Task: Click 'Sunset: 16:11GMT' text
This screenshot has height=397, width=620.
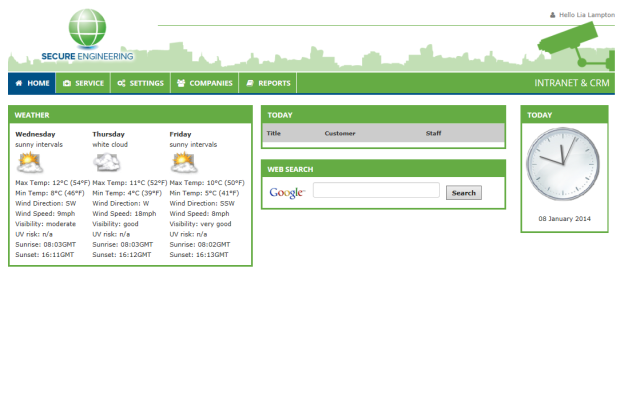Action: click(x=44, y=255)
